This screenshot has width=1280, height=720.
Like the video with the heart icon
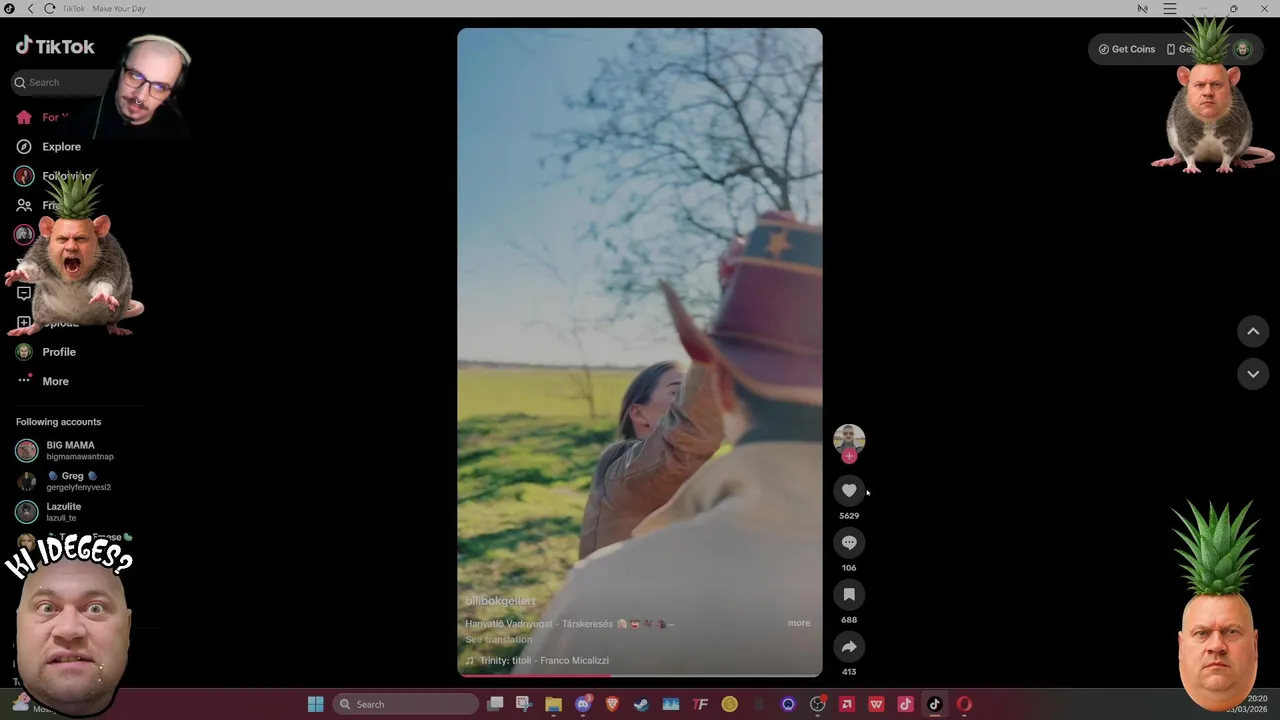[849, 490]
